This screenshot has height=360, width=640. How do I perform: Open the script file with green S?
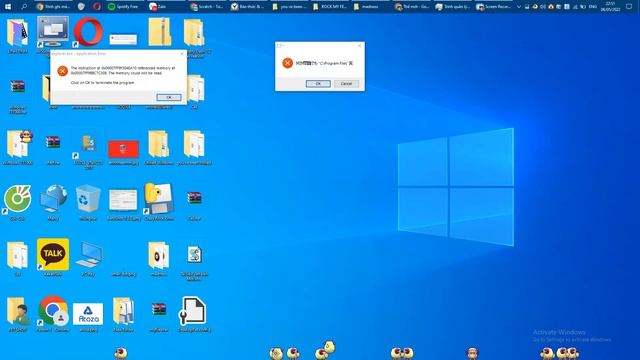(195, 255)
